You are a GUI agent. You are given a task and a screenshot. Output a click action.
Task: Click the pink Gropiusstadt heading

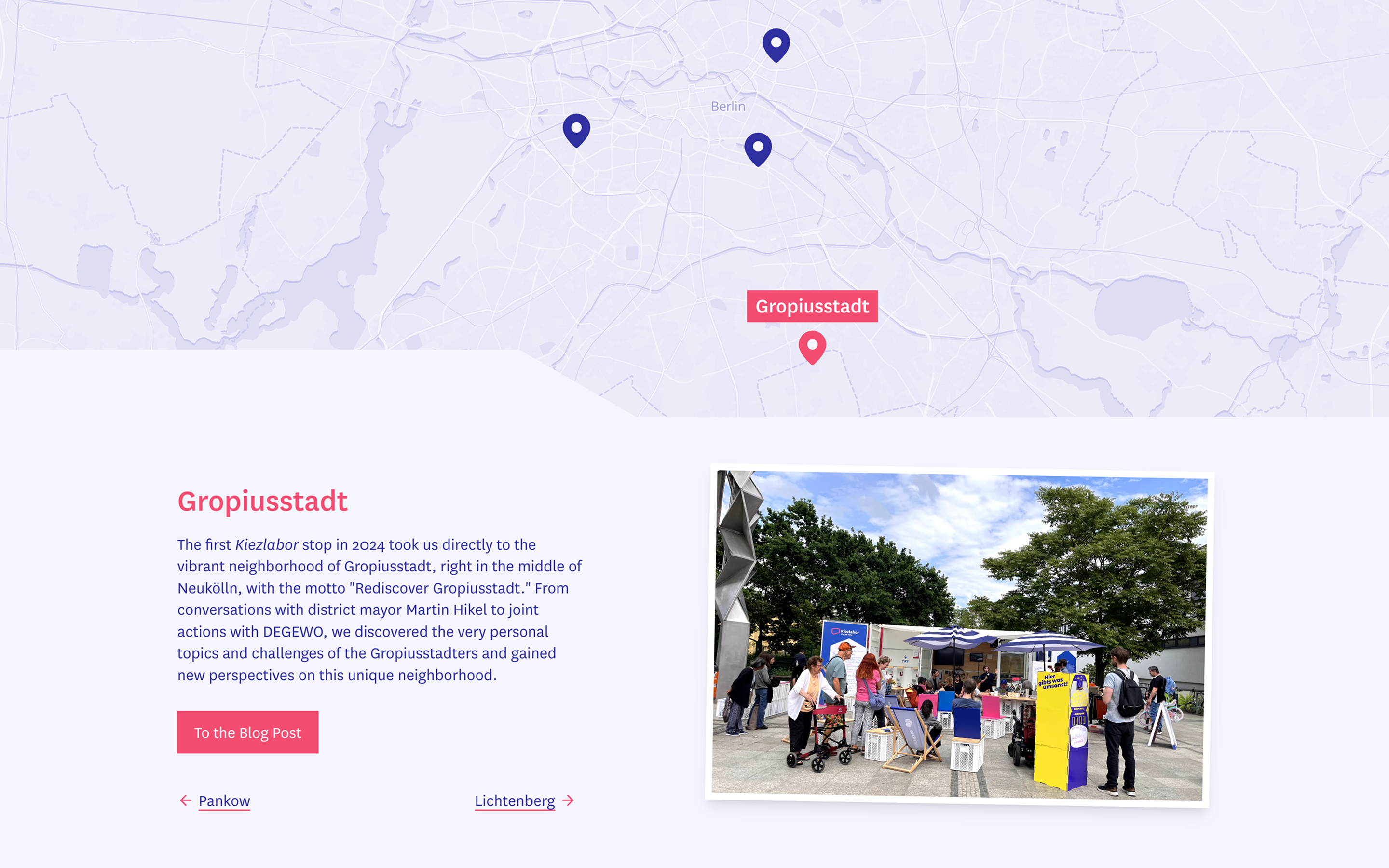(x=262, y=501)
